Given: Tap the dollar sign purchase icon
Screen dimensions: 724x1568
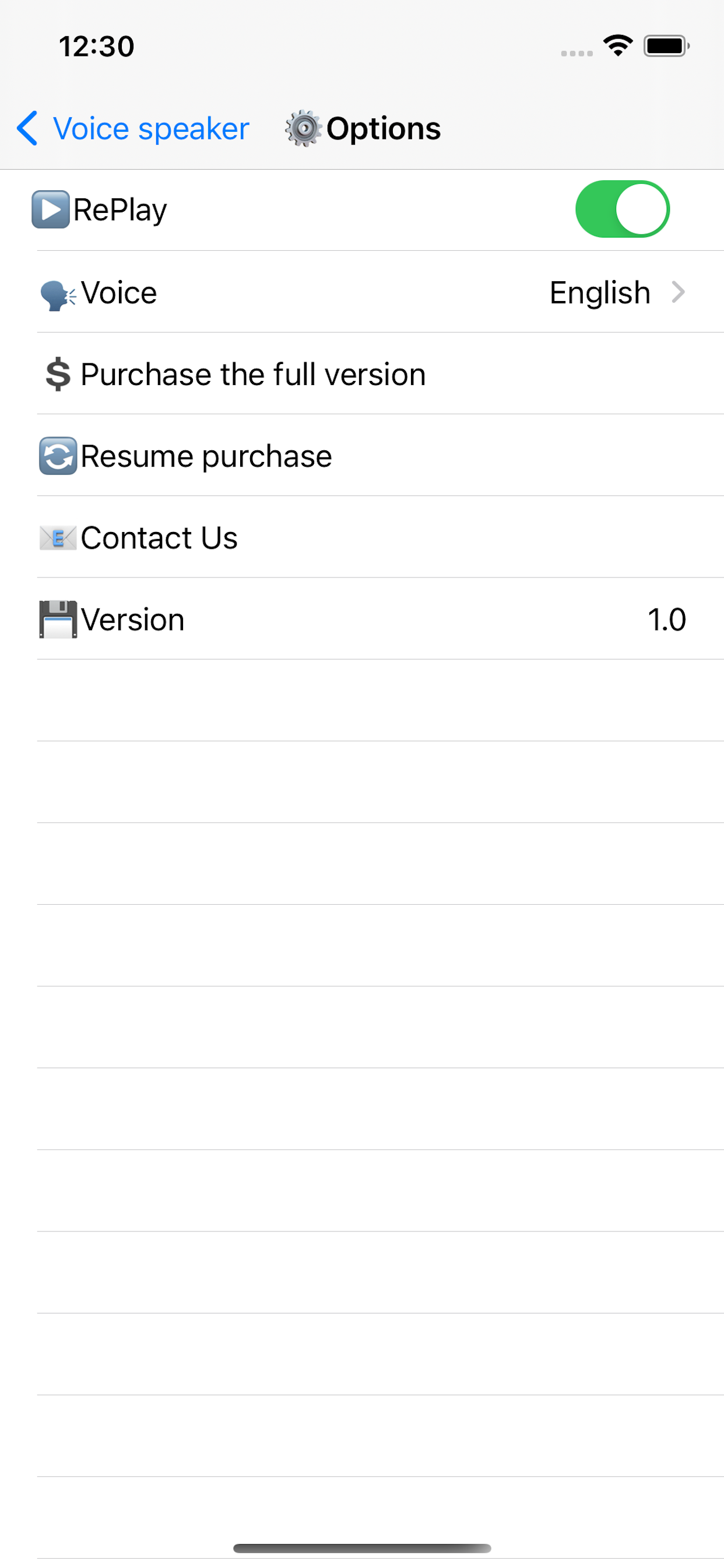Looking at the screenshot, I should 58,374.
